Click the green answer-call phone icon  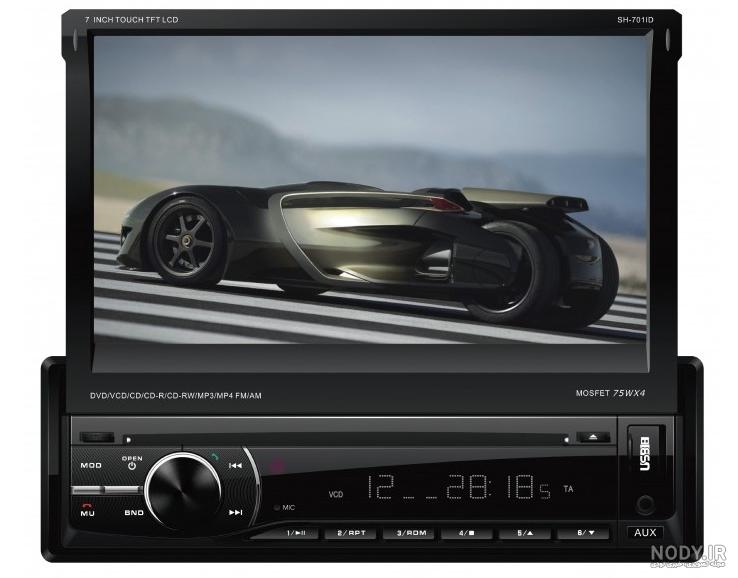(215, 456)
